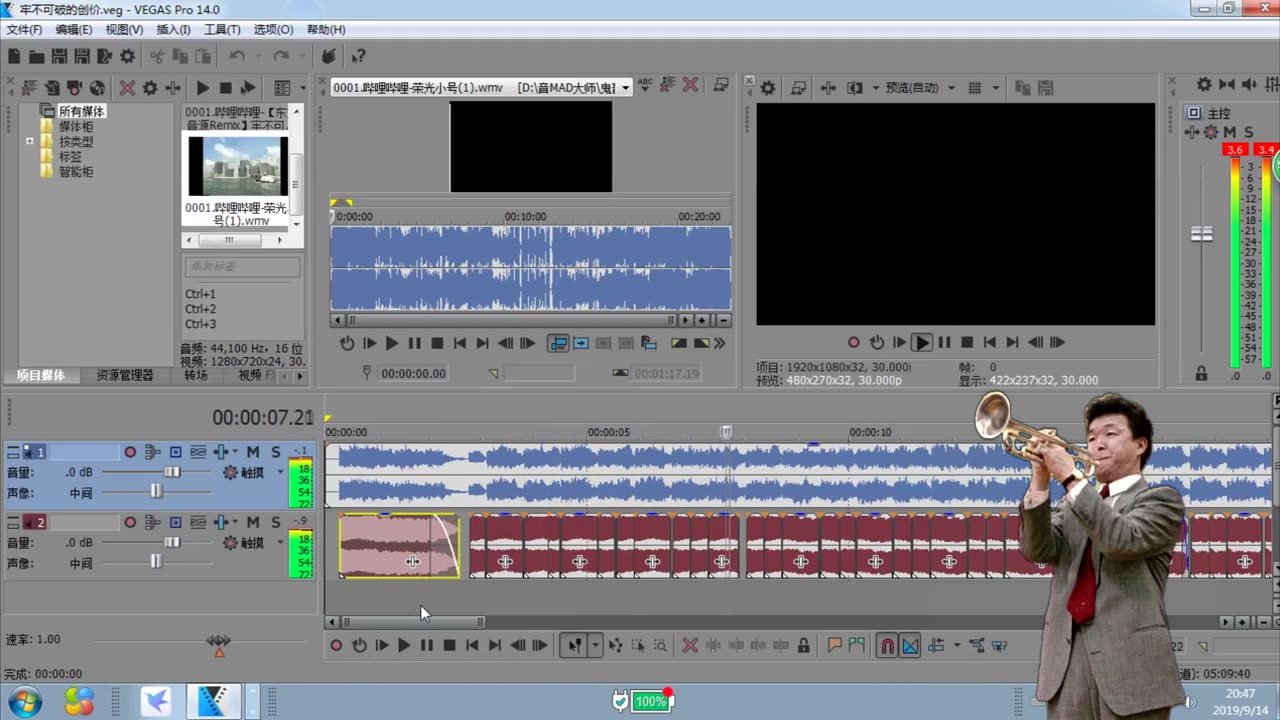The width and height of the screenshot is (1280, 720).
Task: Open the 插入(I) menu
Action: 173,30
